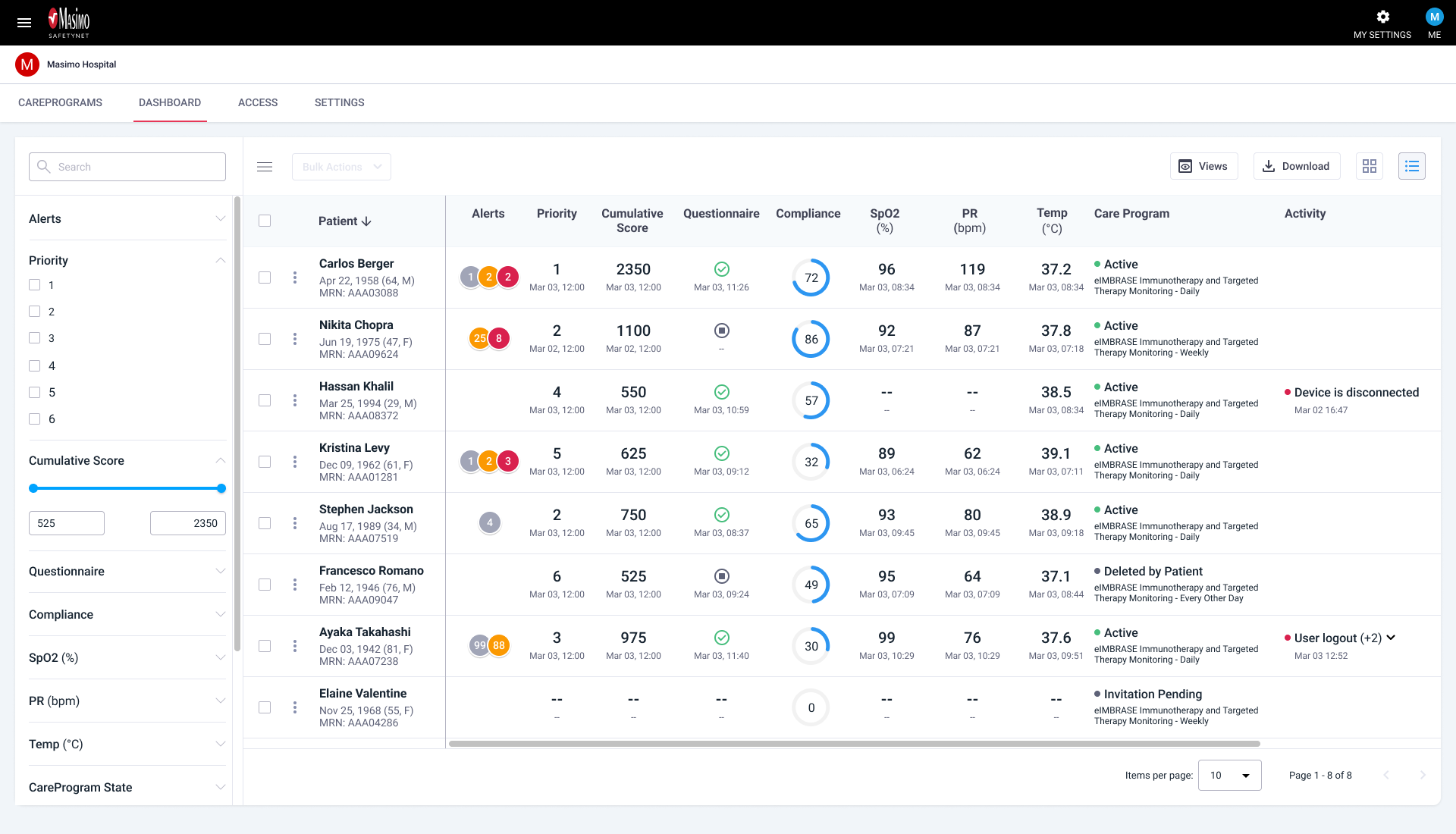The width and height of the screenshot is (1456, 834).
Task: Open the Items per page dropdown
Action: [1229, 775]
